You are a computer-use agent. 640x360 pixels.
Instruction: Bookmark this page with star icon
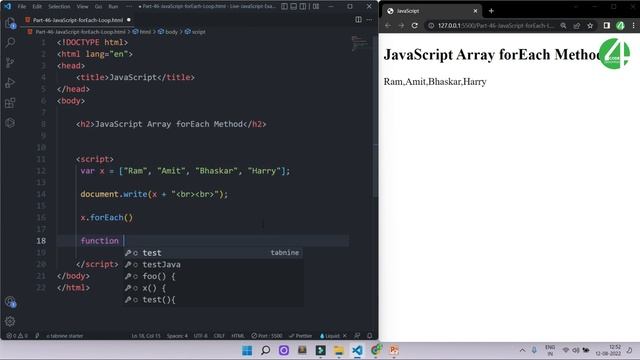coord(590,25)
